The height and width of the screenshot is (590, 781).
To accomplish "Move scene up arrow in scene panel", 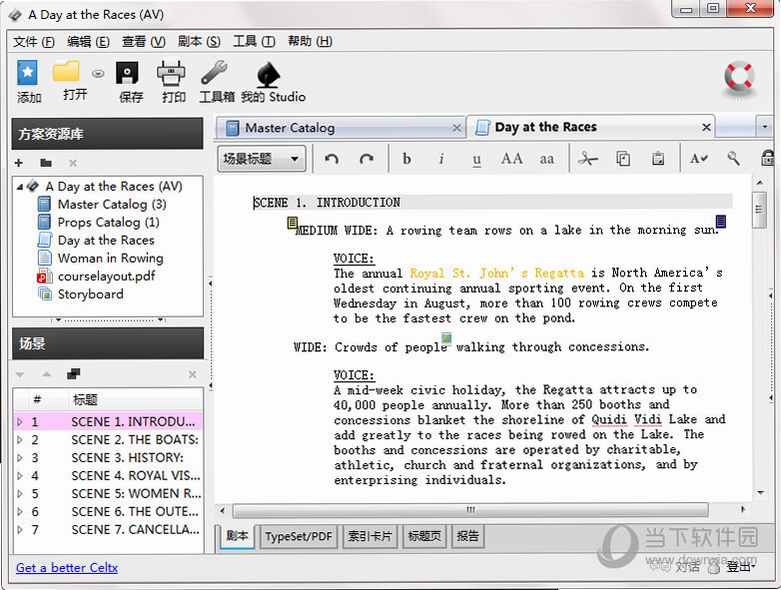I will [46, 374].
